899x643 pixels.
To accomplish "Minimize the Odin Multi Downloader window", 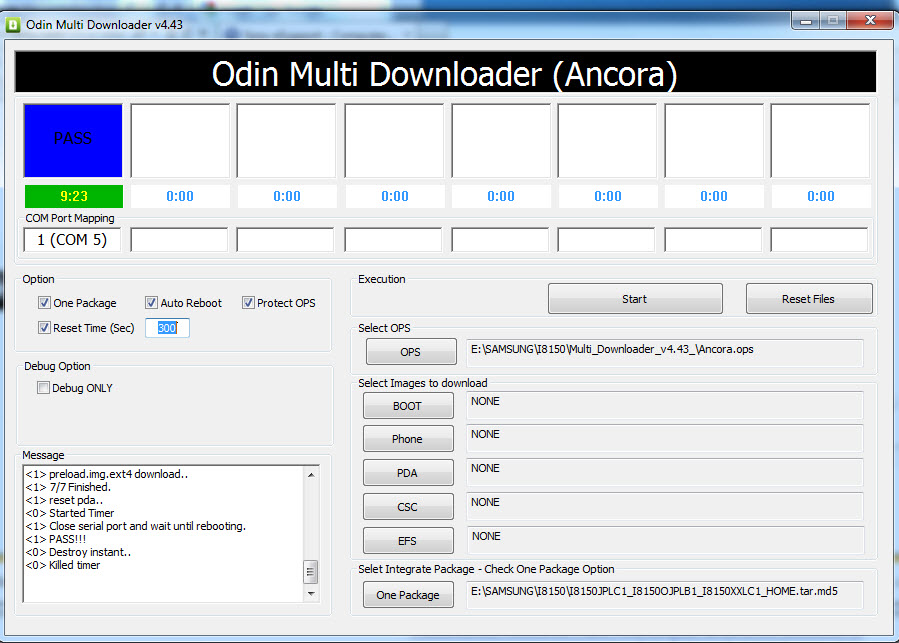I will (806, 21).
